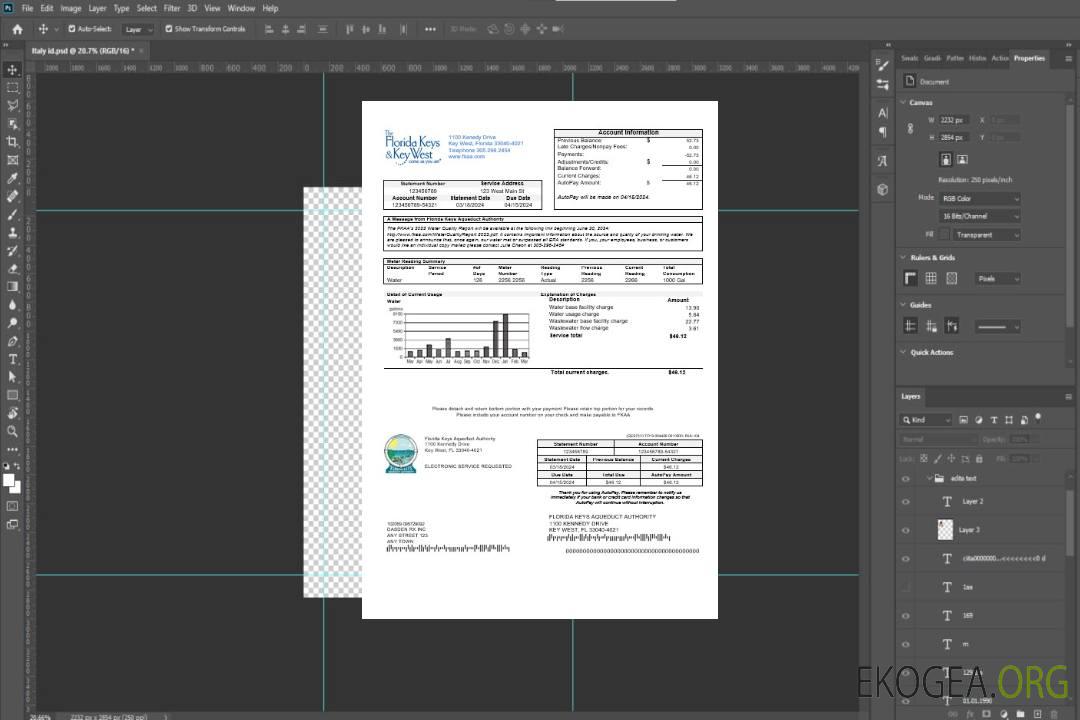Select the Dodge tool

pos(12,322)
